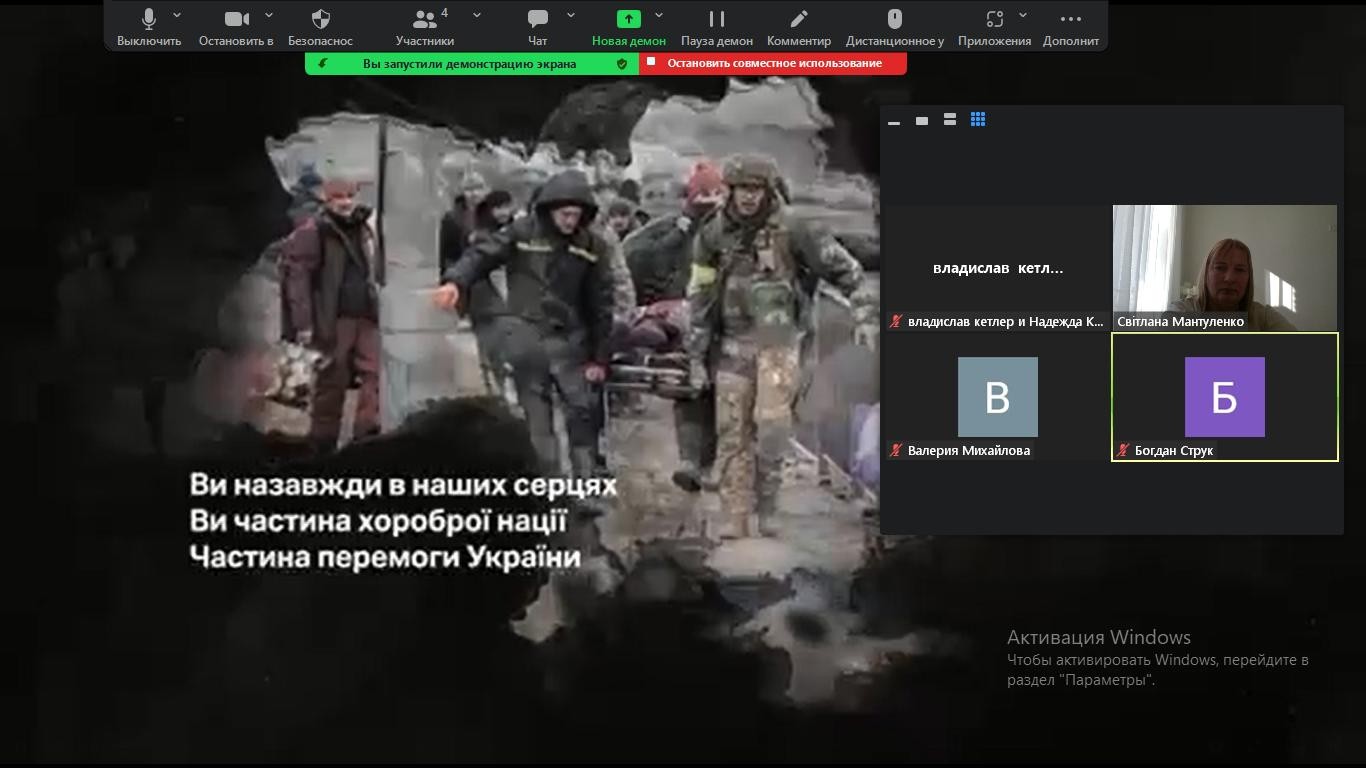
Task: Click the green screen sharing status bar
Action: (x=470, y=63)
